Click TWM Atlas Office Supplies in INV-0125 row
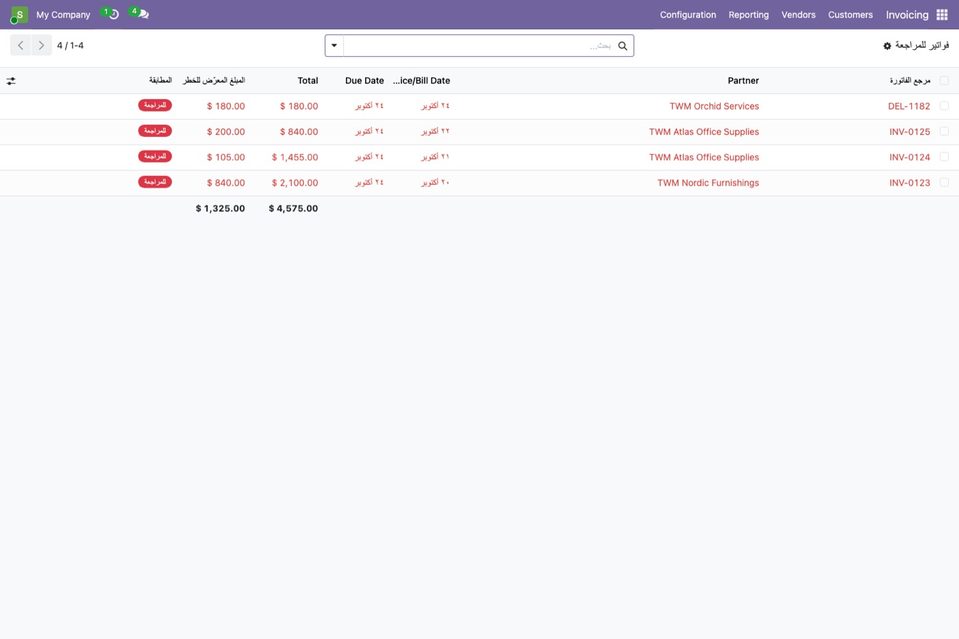The height and width of the screenshot is (639, 959). point(704,132)
